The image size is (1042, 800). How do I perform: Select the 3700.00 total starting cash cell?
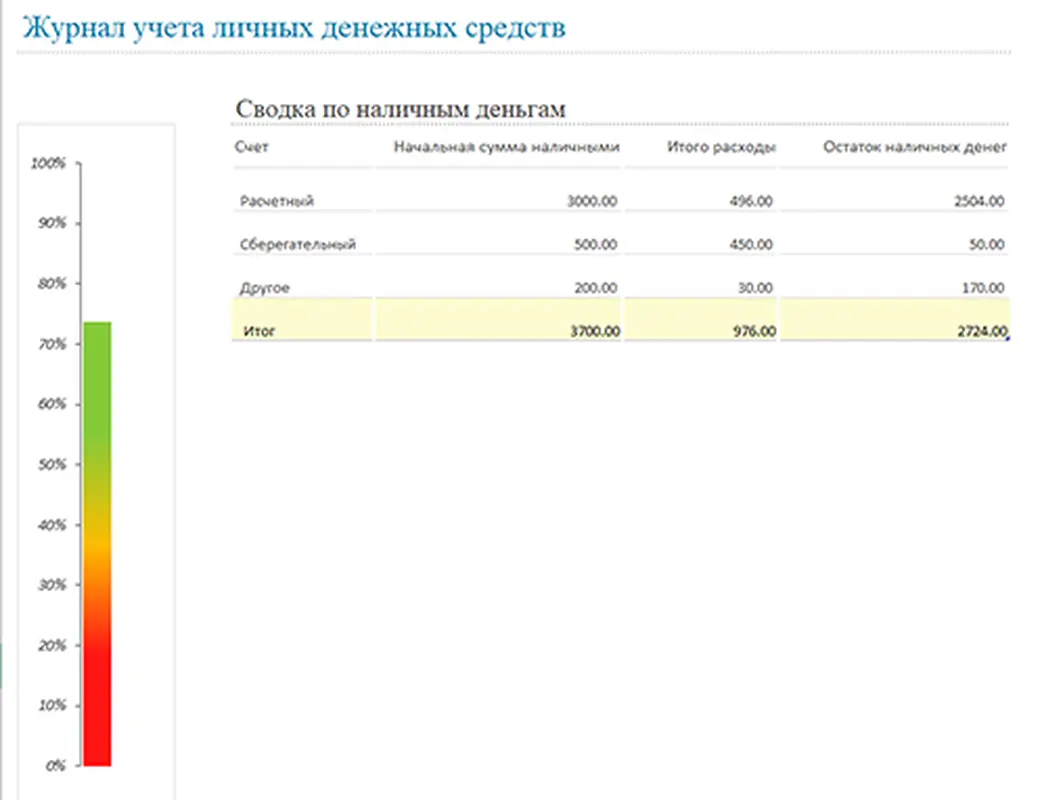click(594, 331)
